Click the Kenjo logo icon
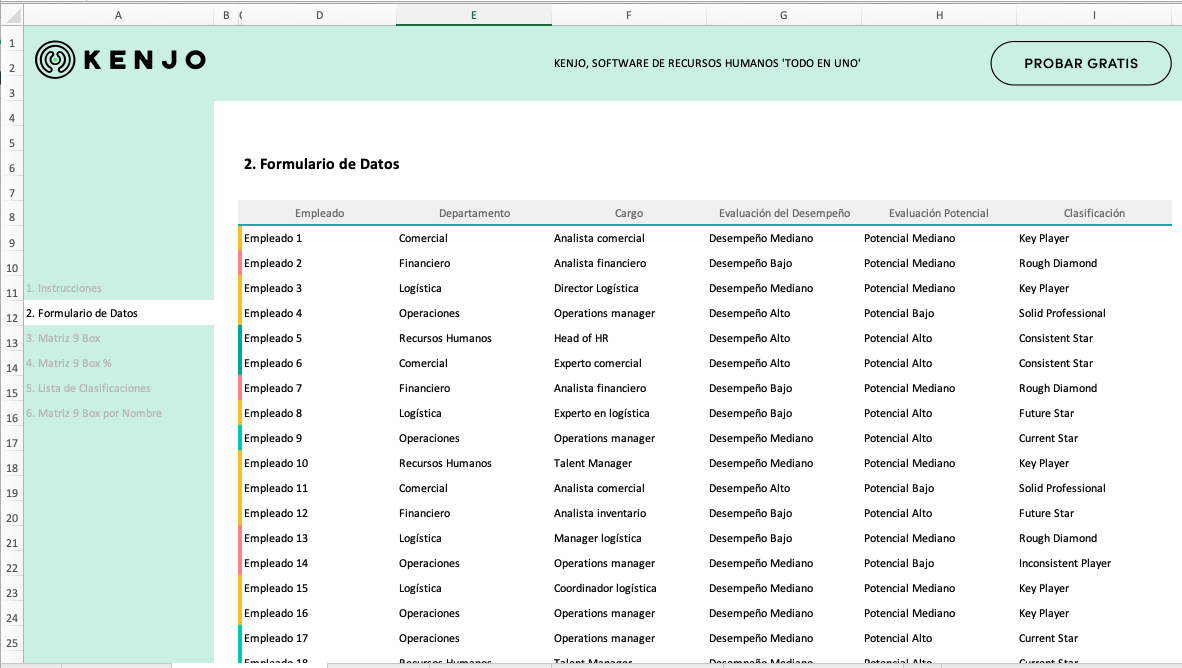Screen dimensions: 1182x668 pos(55,59)
